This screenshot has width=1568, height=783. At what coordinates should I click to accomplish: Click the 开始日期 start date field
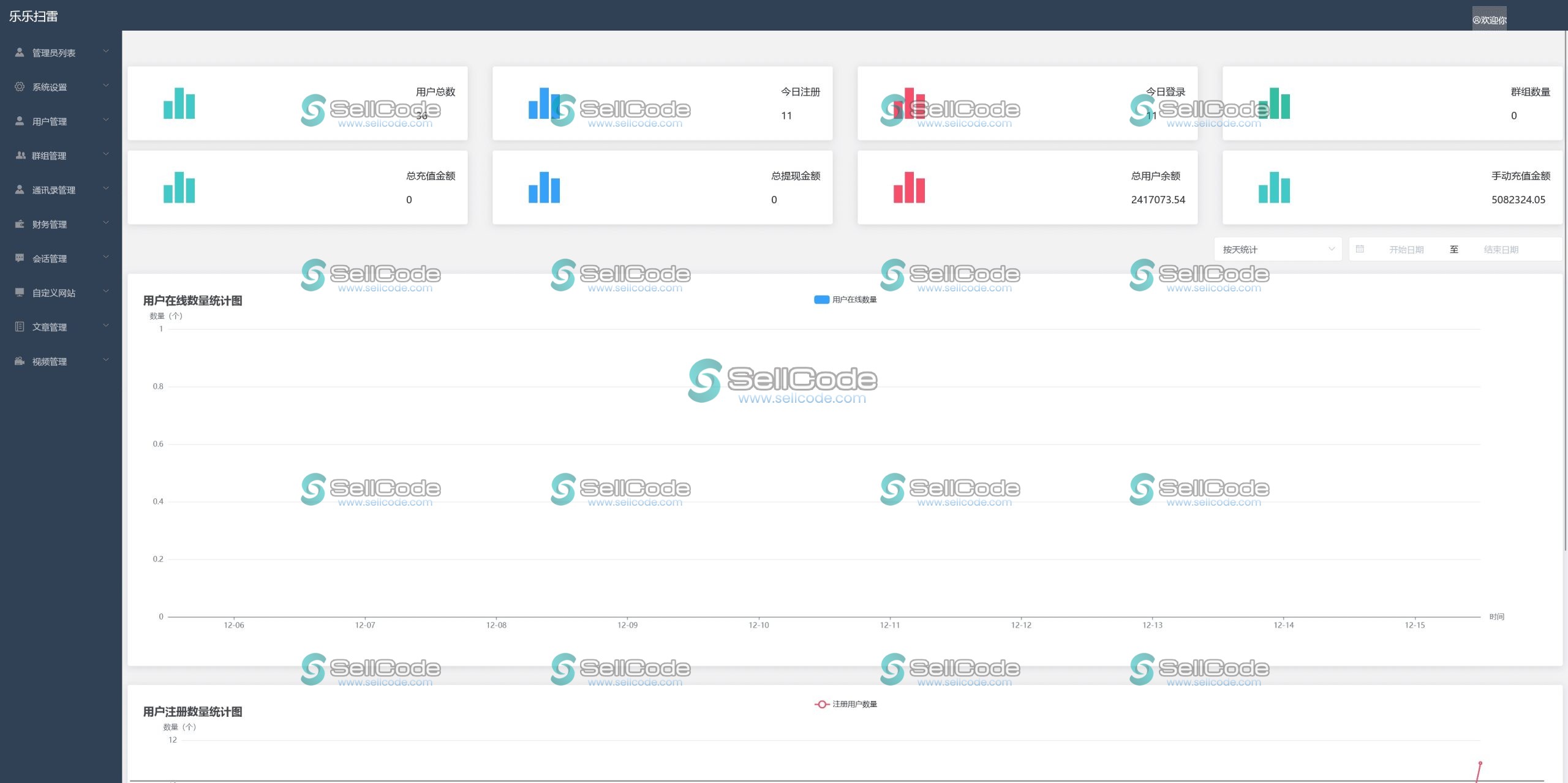click(1406, 250)
